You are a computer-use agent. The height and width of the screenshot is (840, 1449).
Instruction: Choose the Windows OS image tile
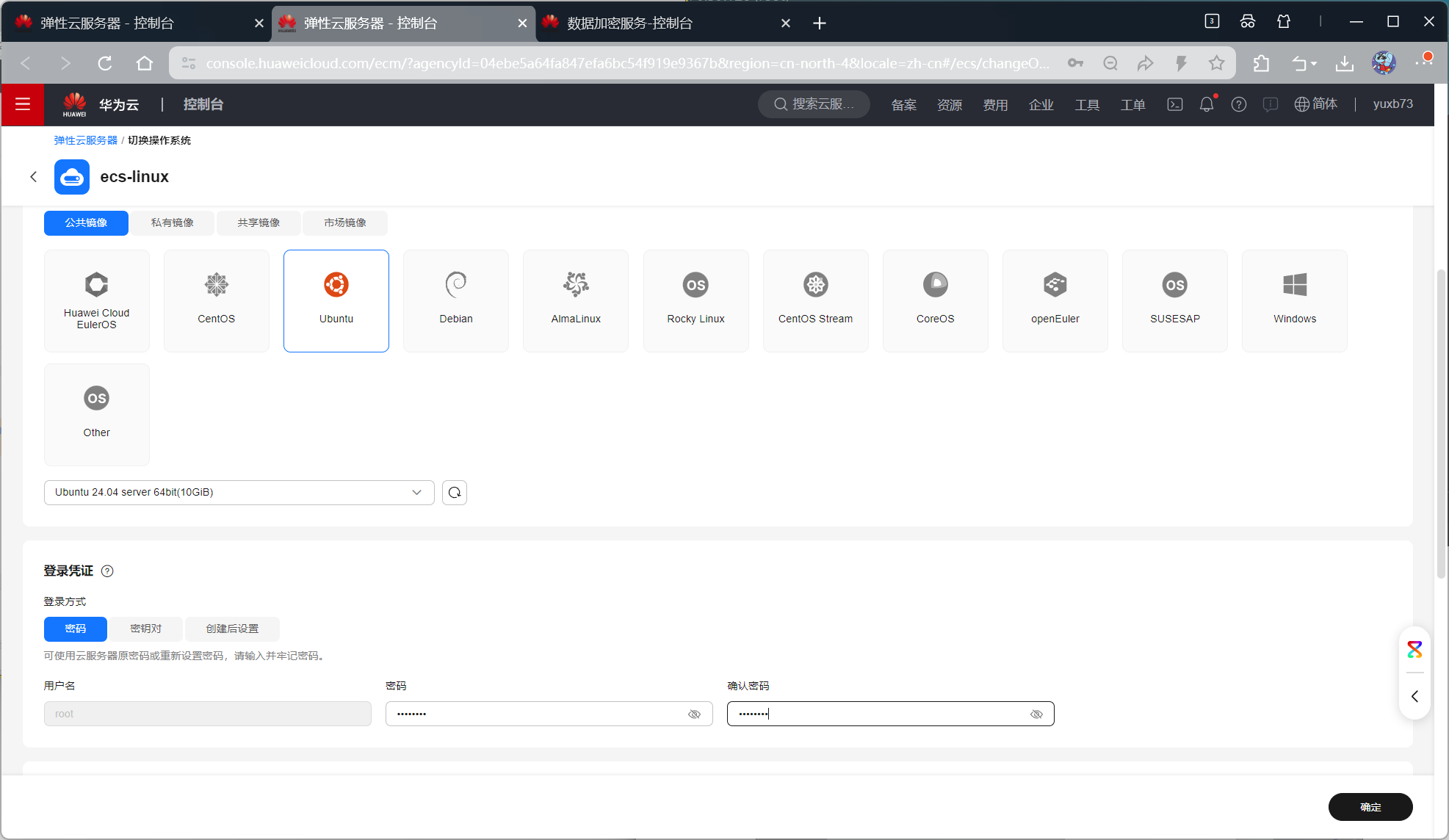1294,300
